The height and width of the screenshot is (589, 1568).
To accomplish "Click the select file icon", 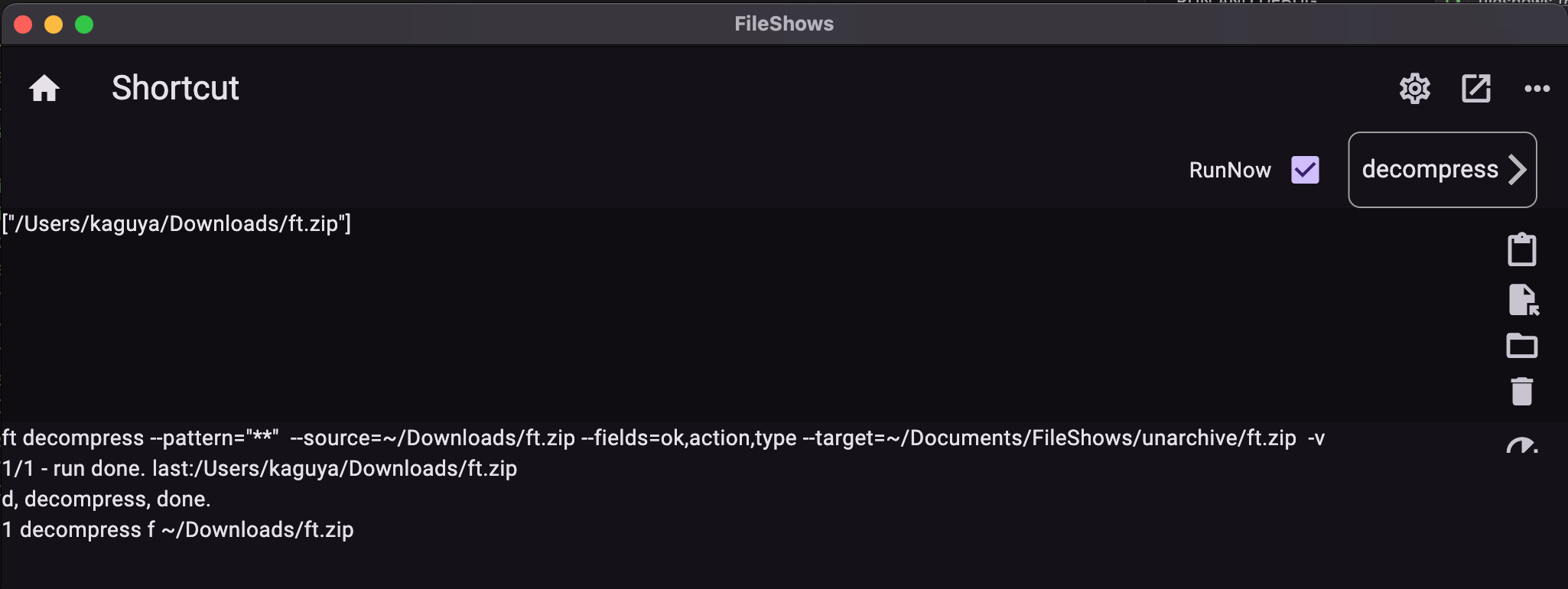I will click(1523, 300).
